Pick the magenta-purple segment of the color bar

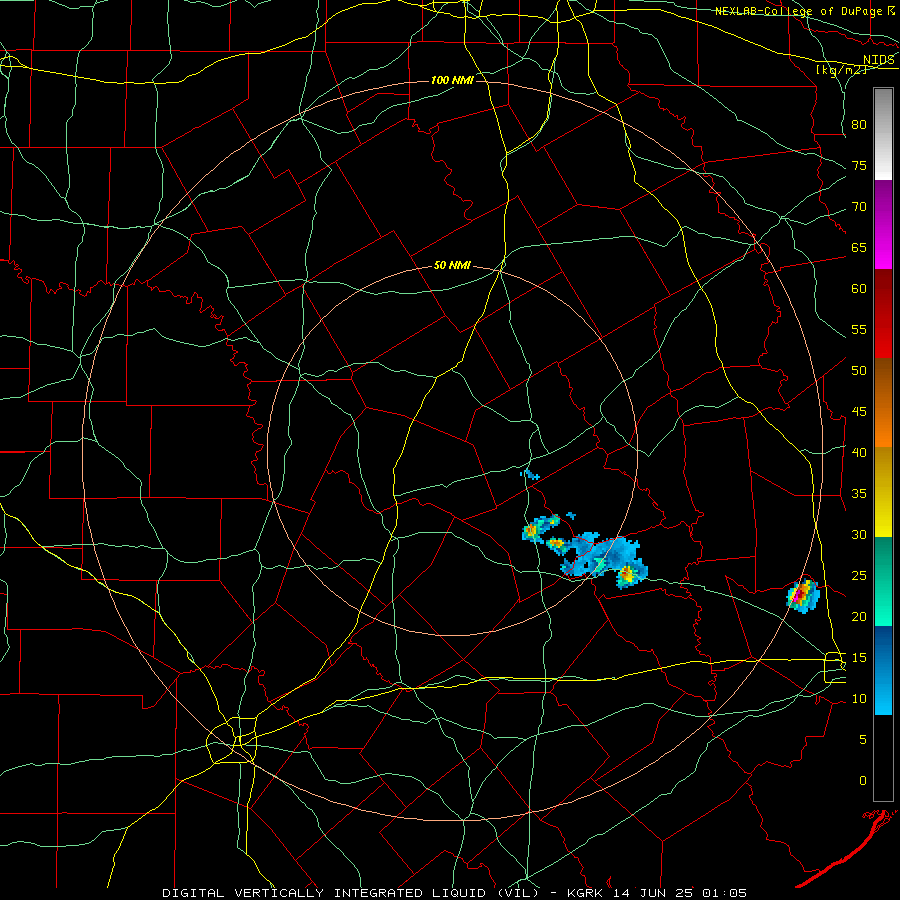pyautogui.click(x=883, y=224)
